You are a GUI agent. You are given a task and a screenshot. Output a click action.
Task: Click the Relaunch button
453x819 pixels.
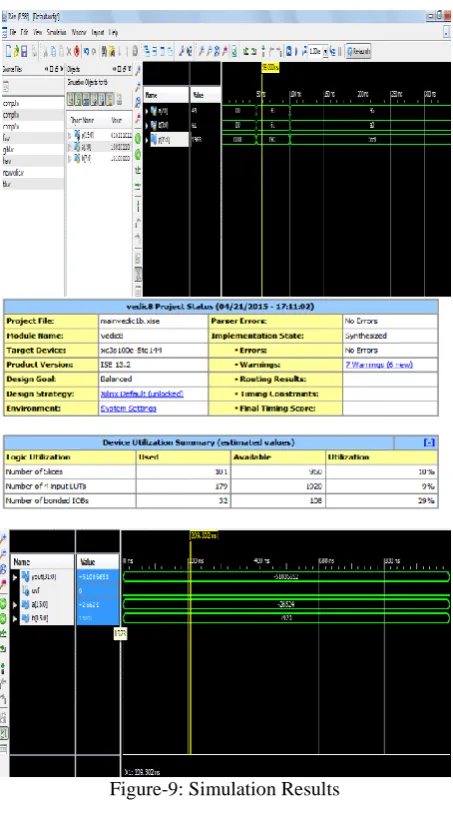[358, 51]
